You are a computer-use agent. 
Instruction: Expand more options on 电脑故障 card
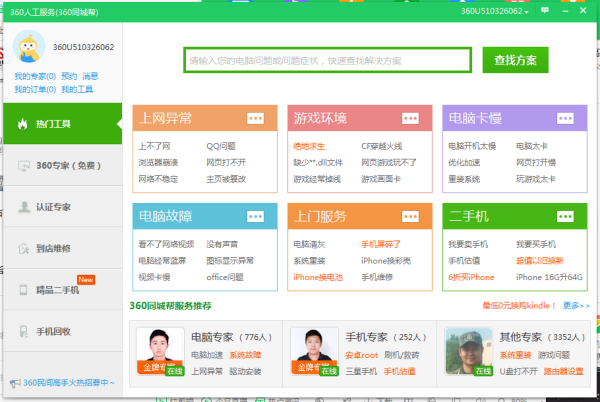(x=255, y=216)
